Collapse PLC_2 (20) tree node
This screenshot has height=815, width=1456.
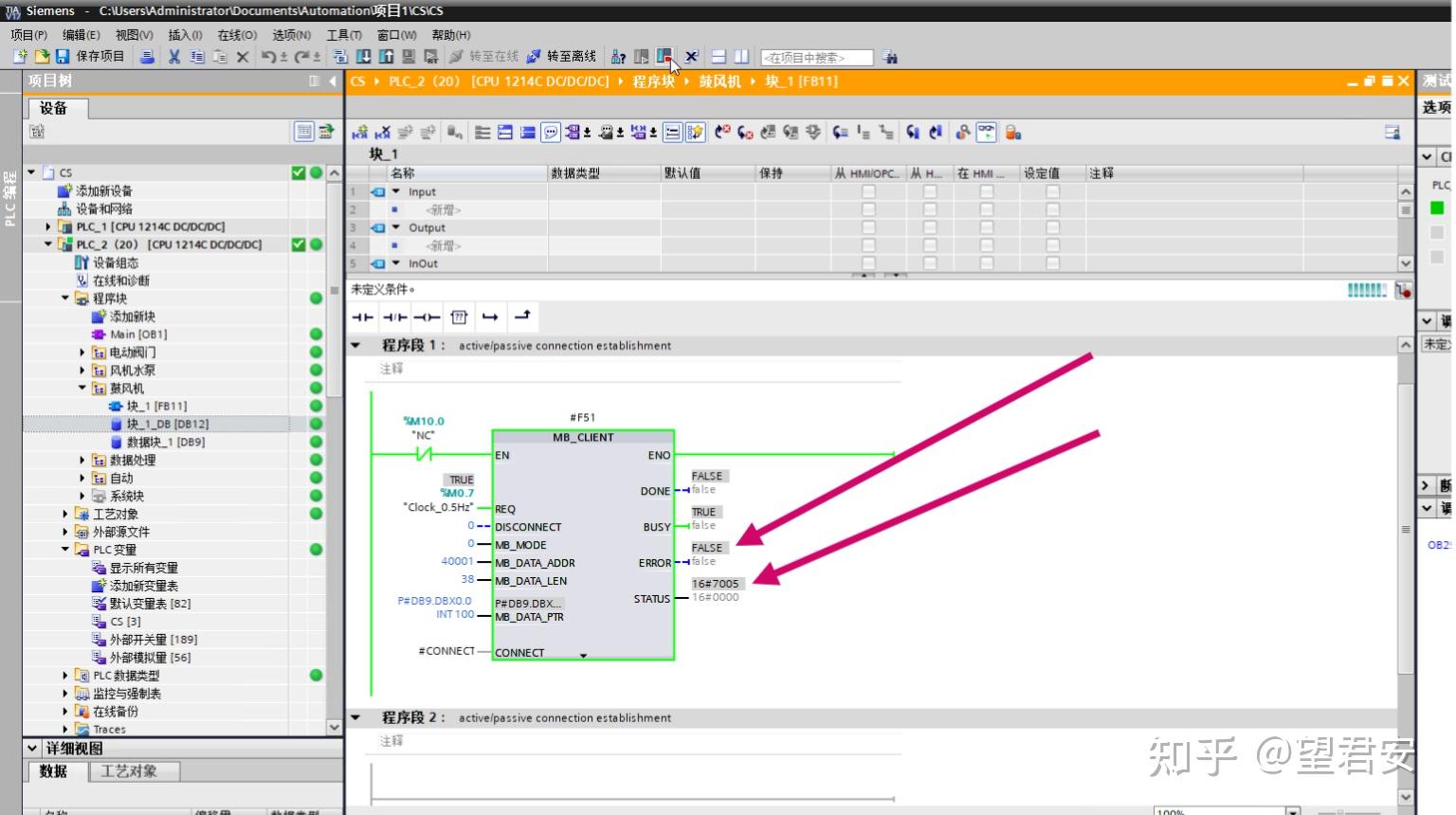click(48, 244)
